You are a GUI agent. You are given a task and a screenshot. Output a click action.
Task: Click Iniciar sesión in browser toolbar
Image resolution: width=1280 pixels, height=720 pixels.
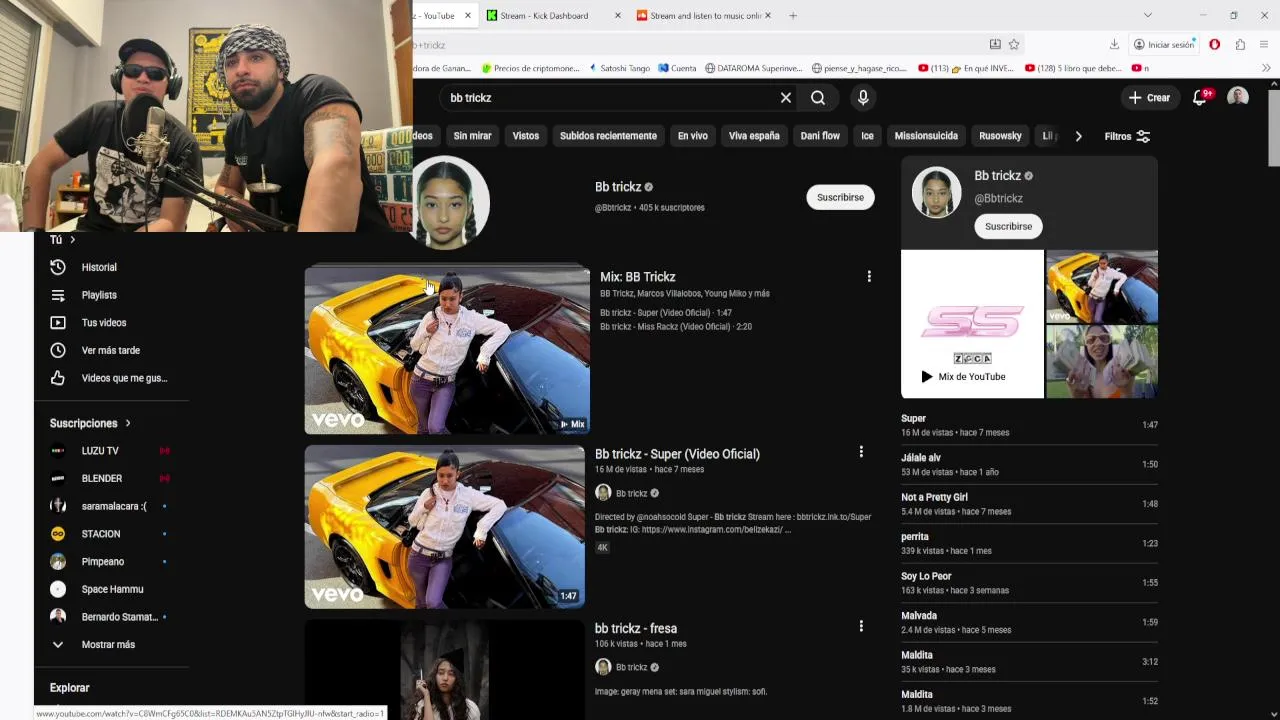(x=1164, y=45)
